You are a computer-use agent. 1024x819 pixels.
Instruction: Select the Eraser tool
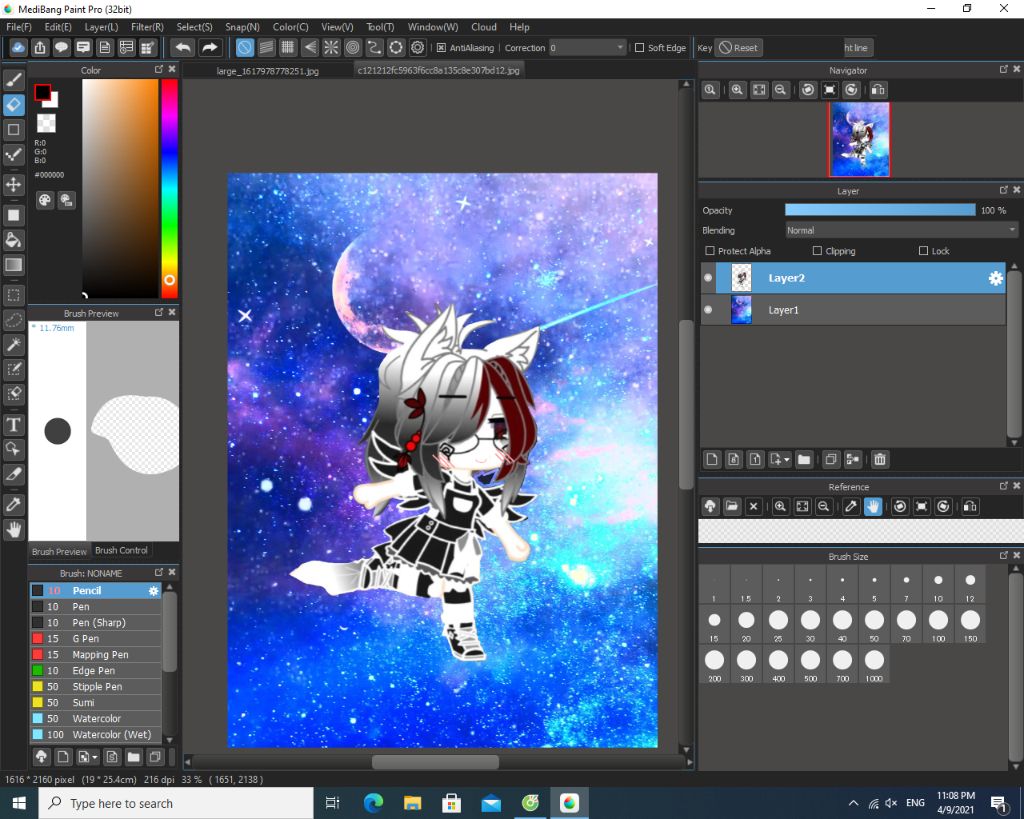point(14,104)
